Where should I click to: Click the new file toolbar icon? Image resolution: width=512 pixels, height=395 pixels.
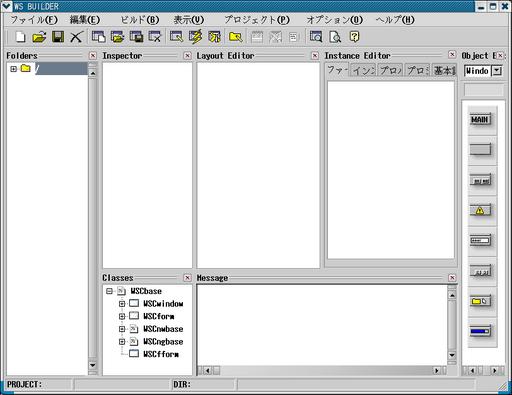tap(20, 37)
